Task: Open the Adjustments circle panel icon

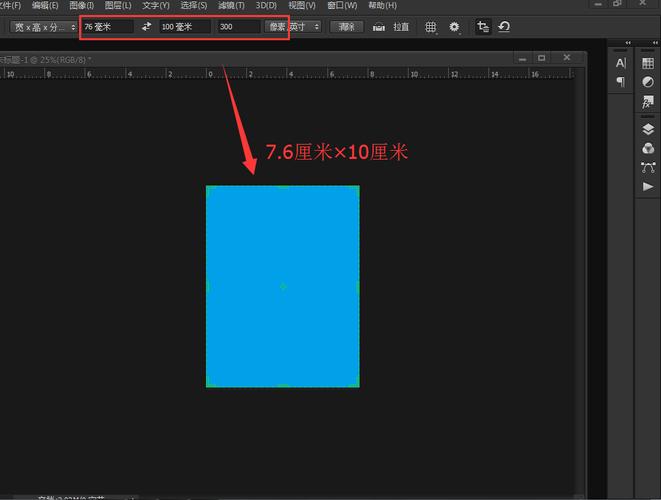Action: [648, 82]
